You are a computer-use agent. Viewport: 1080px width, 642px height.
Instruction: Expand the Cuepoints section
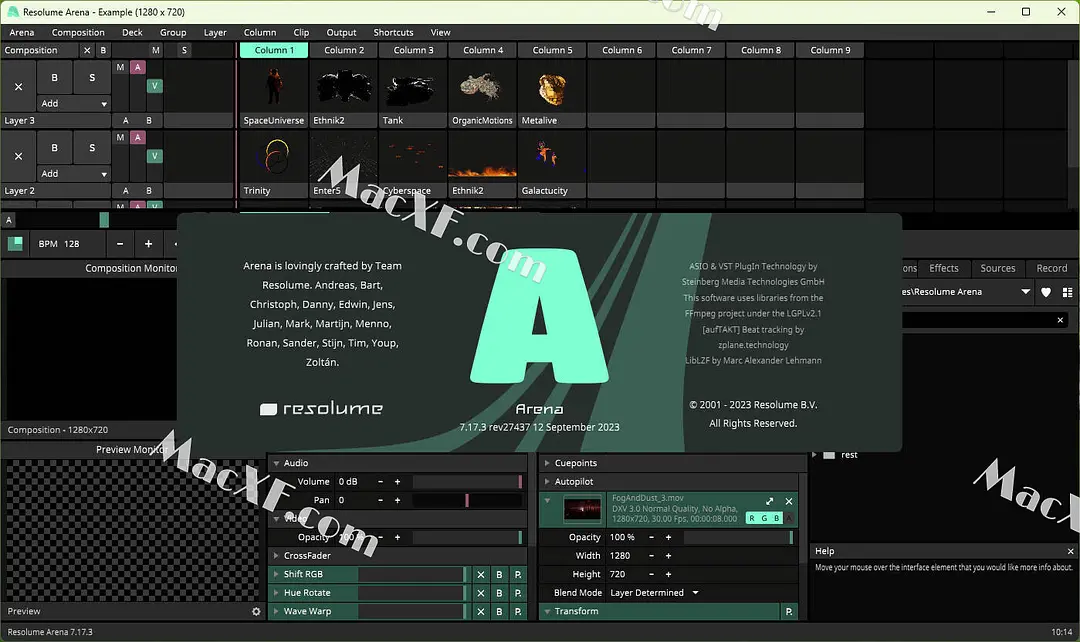(547, 464)
